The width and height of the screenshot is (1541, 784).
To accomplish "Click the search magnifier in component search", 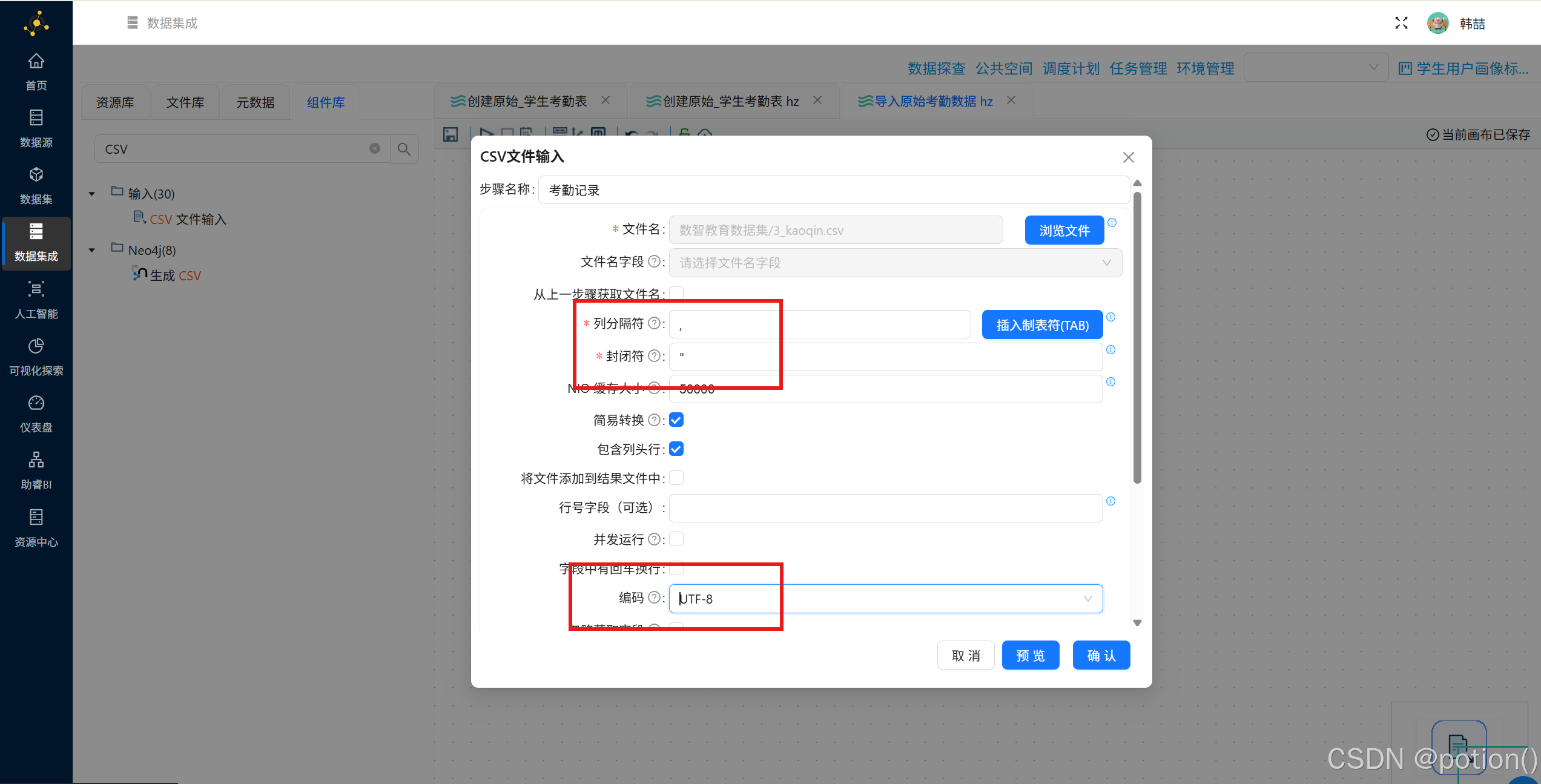I will pyautogui.click(x=404, y=149).
